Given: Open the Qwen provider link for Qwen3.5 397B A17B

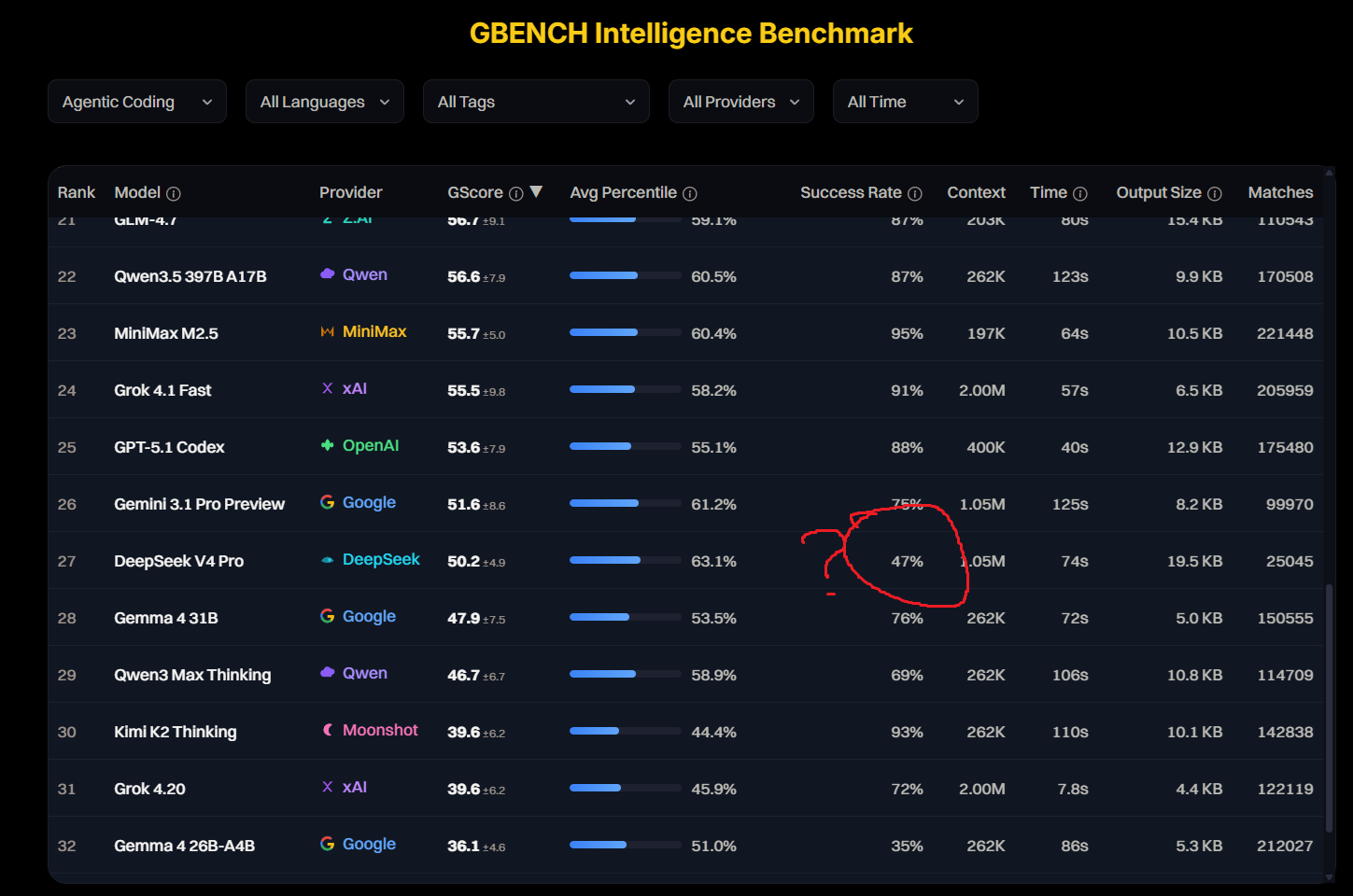Looking at the screenshot, I should point(365,274).
